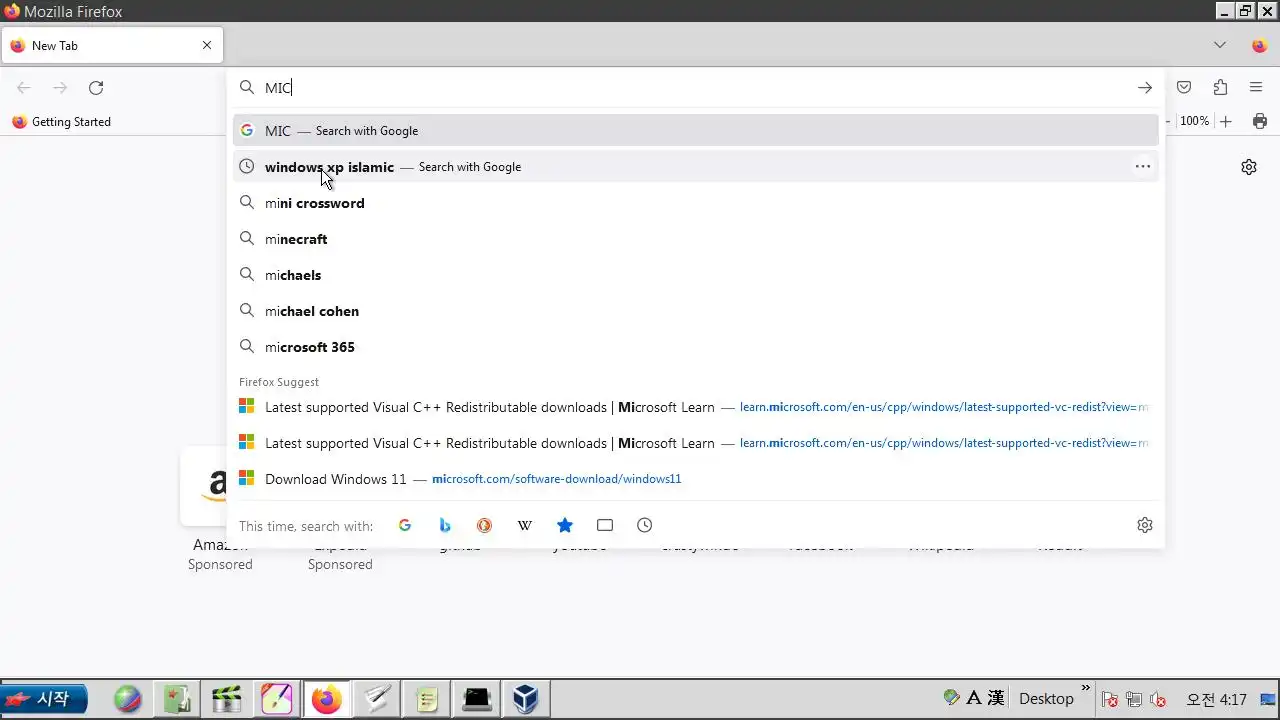Viewport: 1280px width, 720px height.
Task: Expand the Desktop toolbar chevron
Action: (1086, 689)
